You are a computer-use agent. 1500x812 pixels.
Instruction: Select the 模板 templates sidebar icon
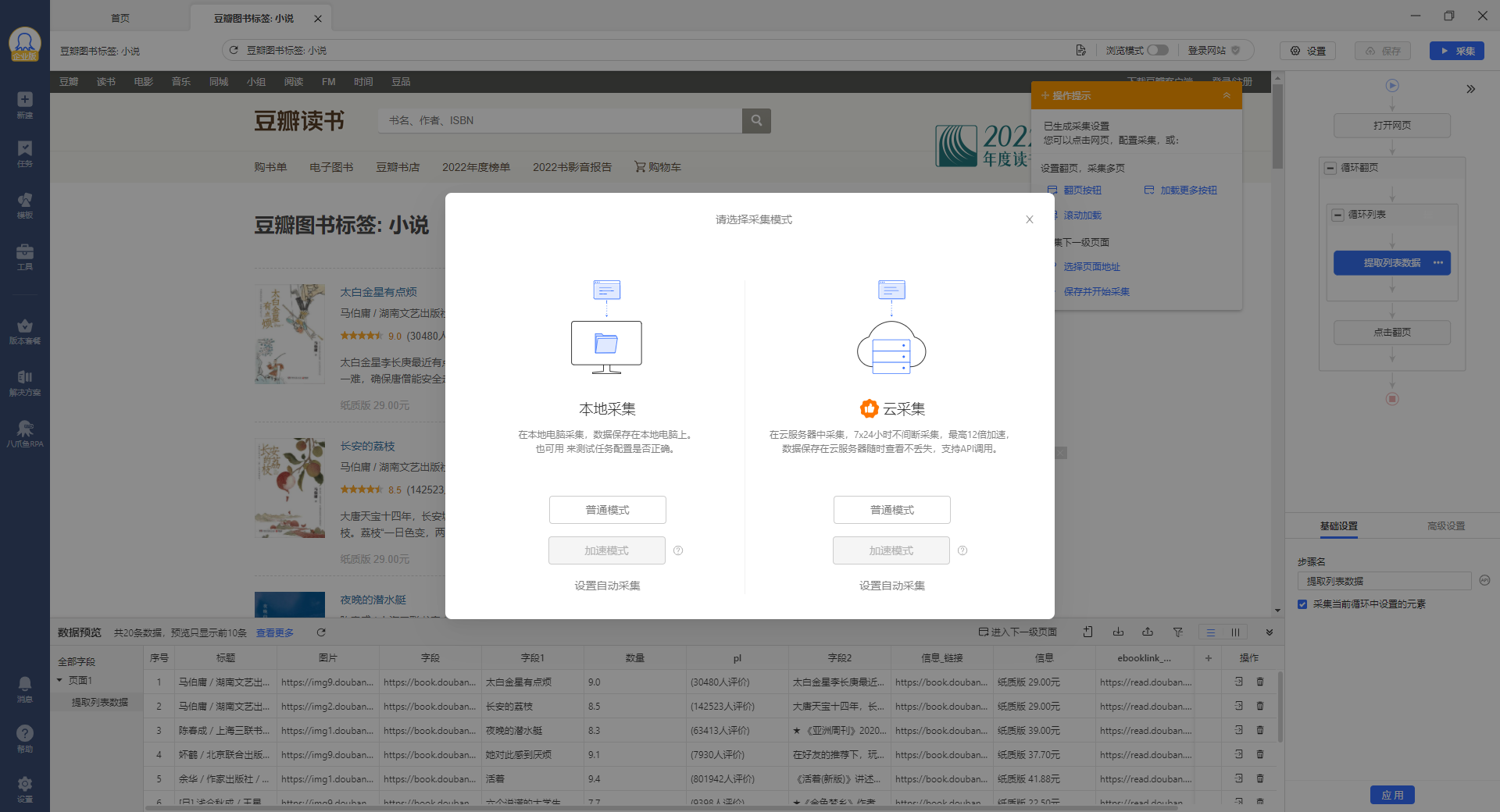tap(24, 204)
